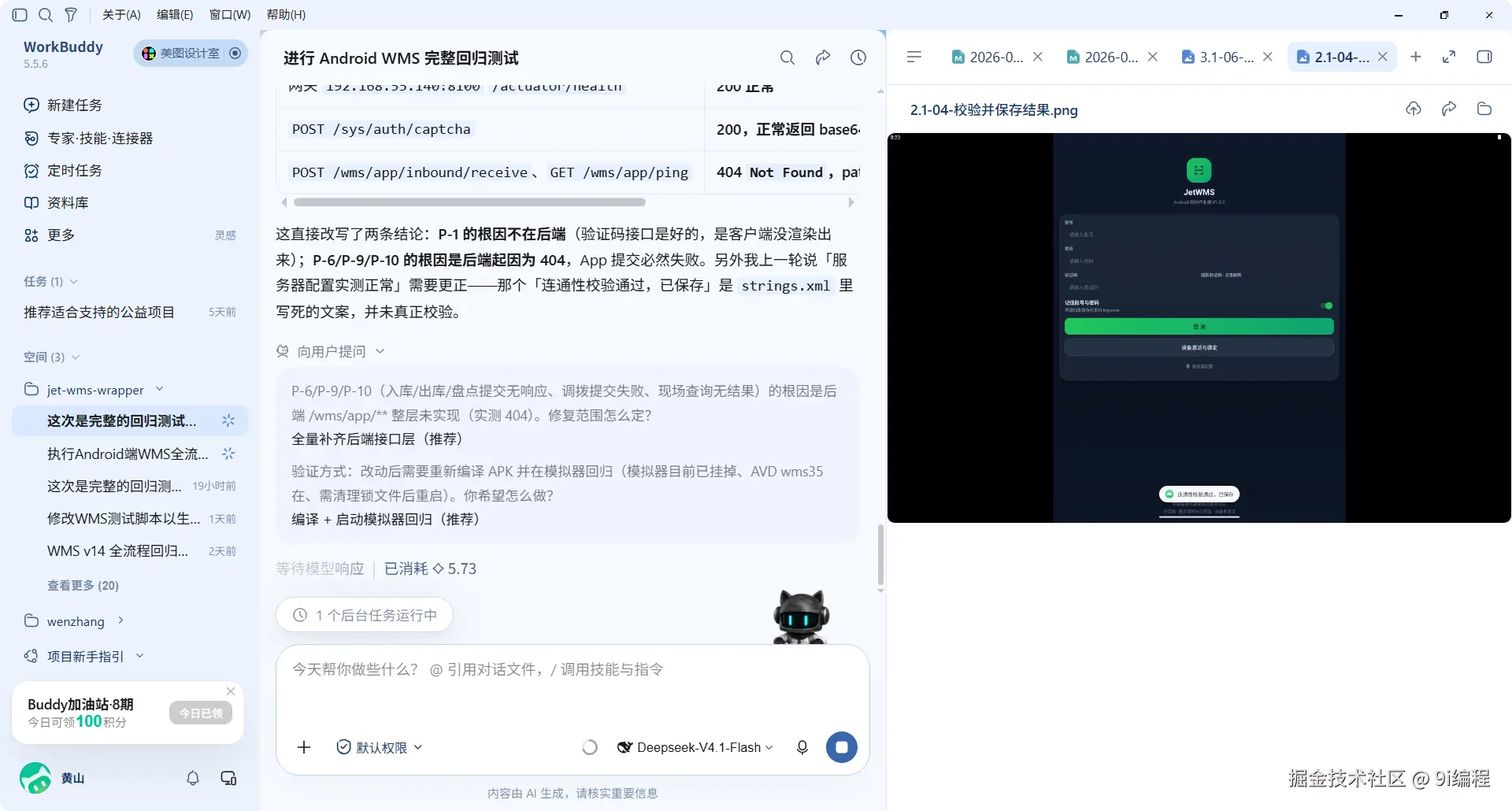1512x811 pixels.
Task: Add new tab with plus icon
Action: (x=1416, y=57)
